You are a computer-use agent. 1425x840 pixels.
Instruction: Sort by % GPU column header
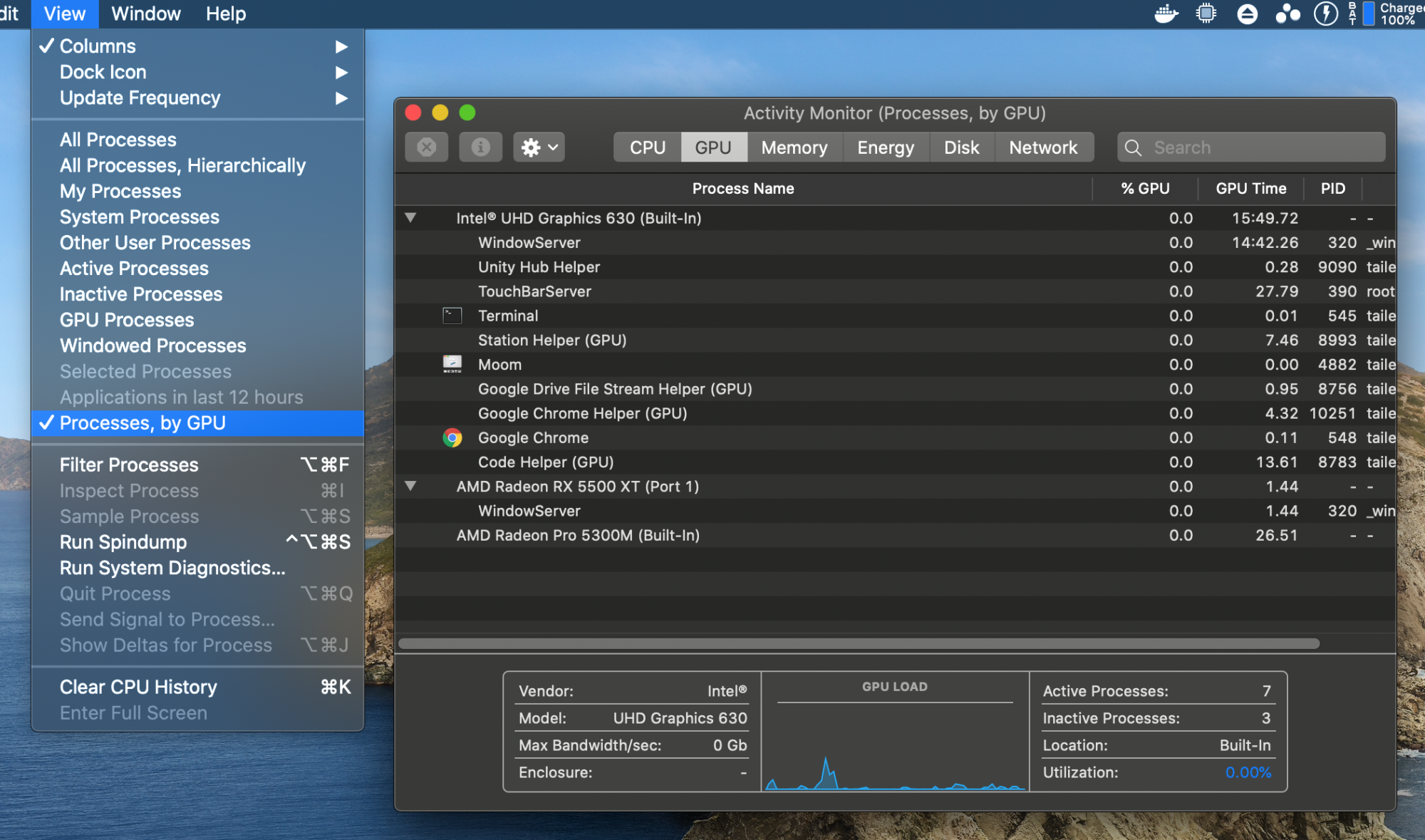(1145, 188)
